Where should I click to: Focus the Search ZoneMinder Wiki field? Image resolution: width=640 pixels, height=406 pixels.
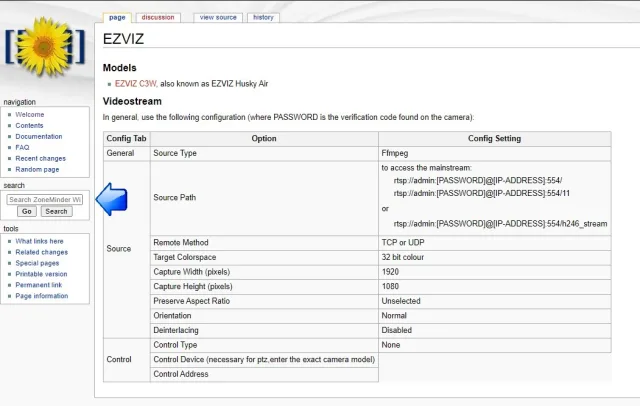pyautogui.click(x=45, y=200)
